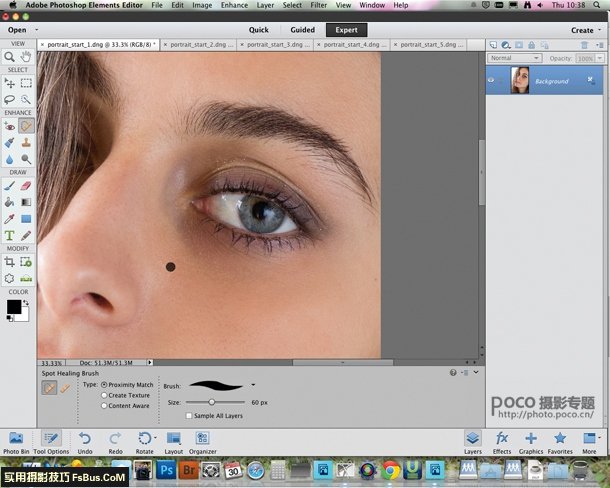Expand the Brush preset picker
The image size is (610, 488).
coord(254,384)
